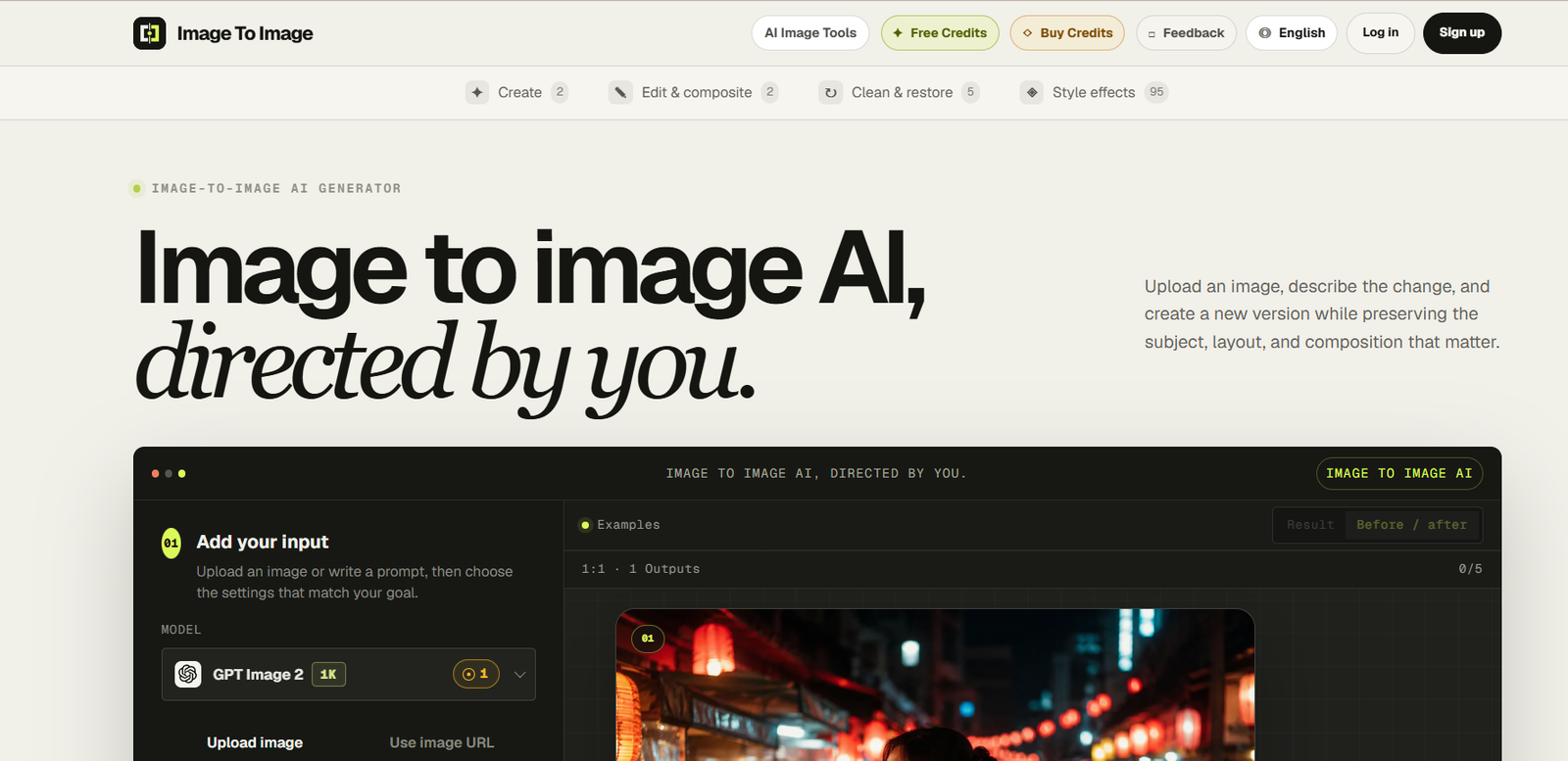Expand model list chevron arrow
This screenshot has height=761, width=1568.
[x=520, y=674]
